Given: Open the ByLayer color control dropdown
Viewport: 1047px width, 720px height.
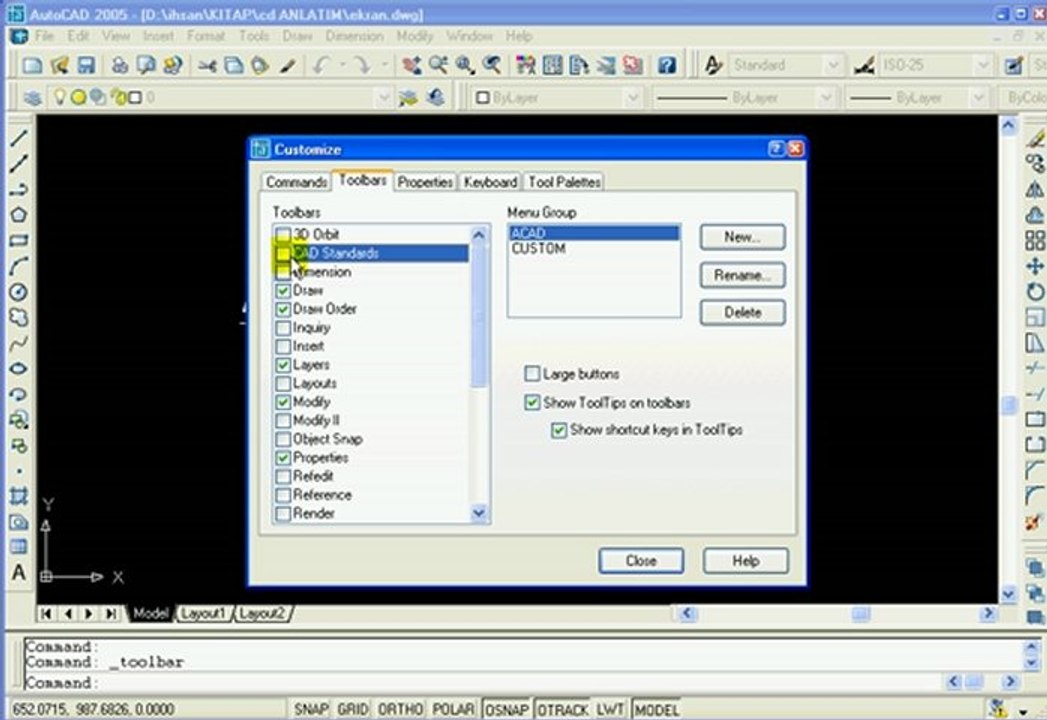Looking at the screenshot, I should click(632, 98).
